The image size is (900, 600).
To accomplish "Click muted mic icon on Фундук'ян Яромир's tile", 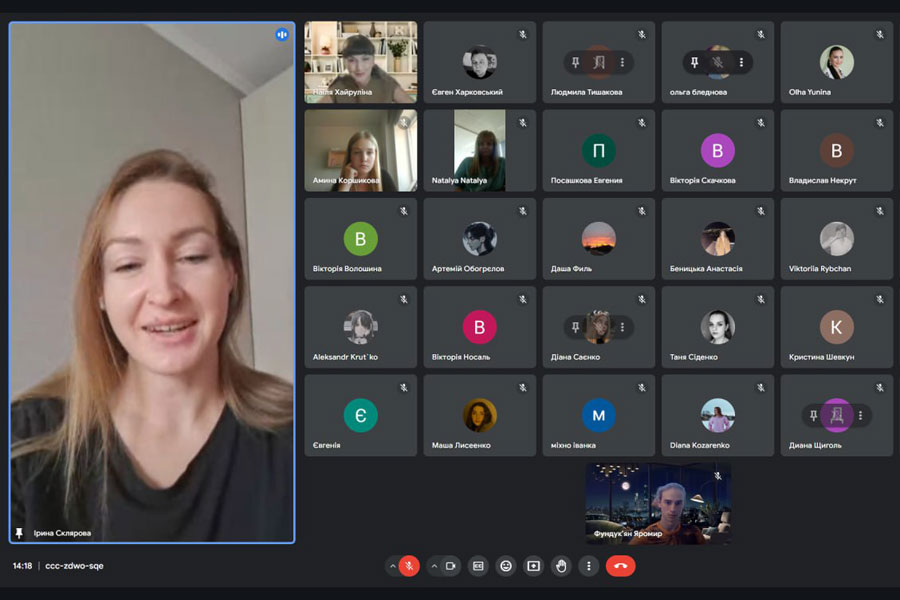I will click(717, 476).
